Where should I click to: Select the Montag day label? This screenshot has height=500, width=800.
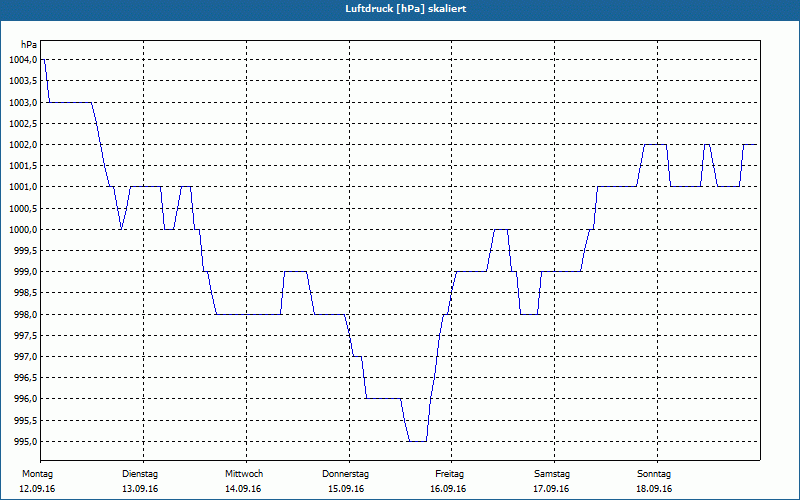37,474
